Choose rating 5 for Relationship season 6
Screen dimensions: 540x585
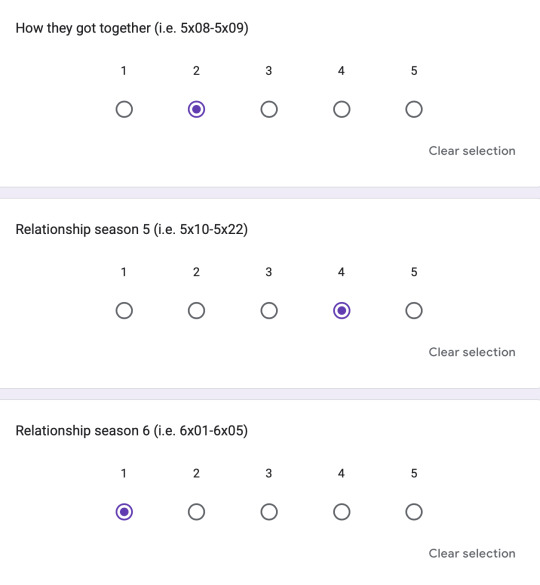point(414,512)
